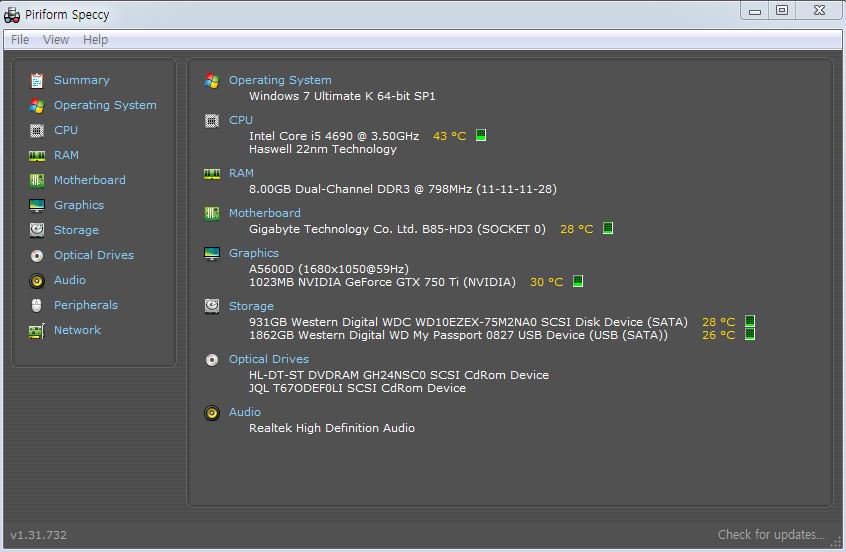Screen dimensions: 846x552
Task: Click the Network card icon in sidebar
Action: click(37, 331)
